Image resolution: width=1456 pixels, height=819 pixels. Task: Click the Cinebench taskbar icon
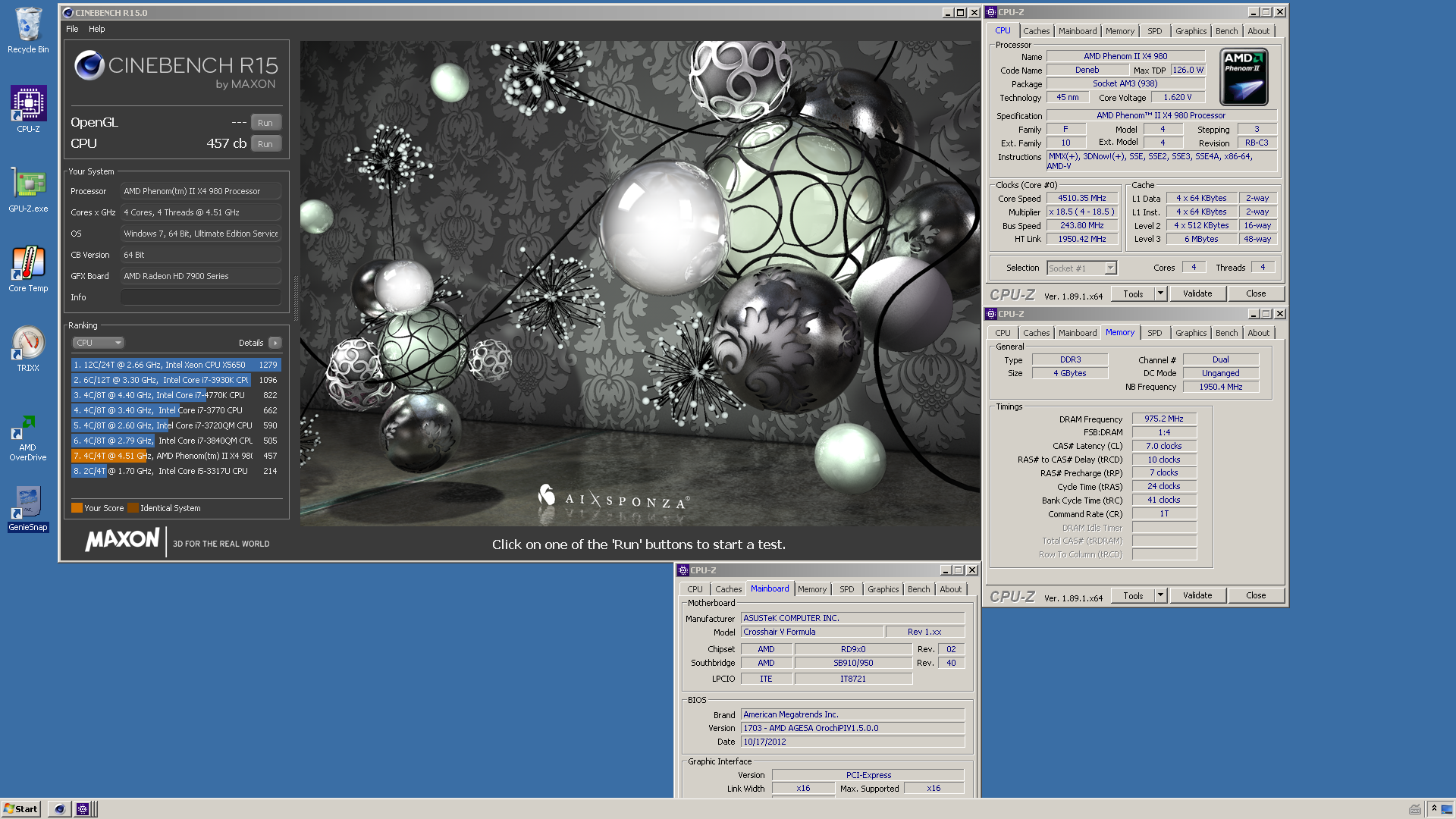click(59, 809)
